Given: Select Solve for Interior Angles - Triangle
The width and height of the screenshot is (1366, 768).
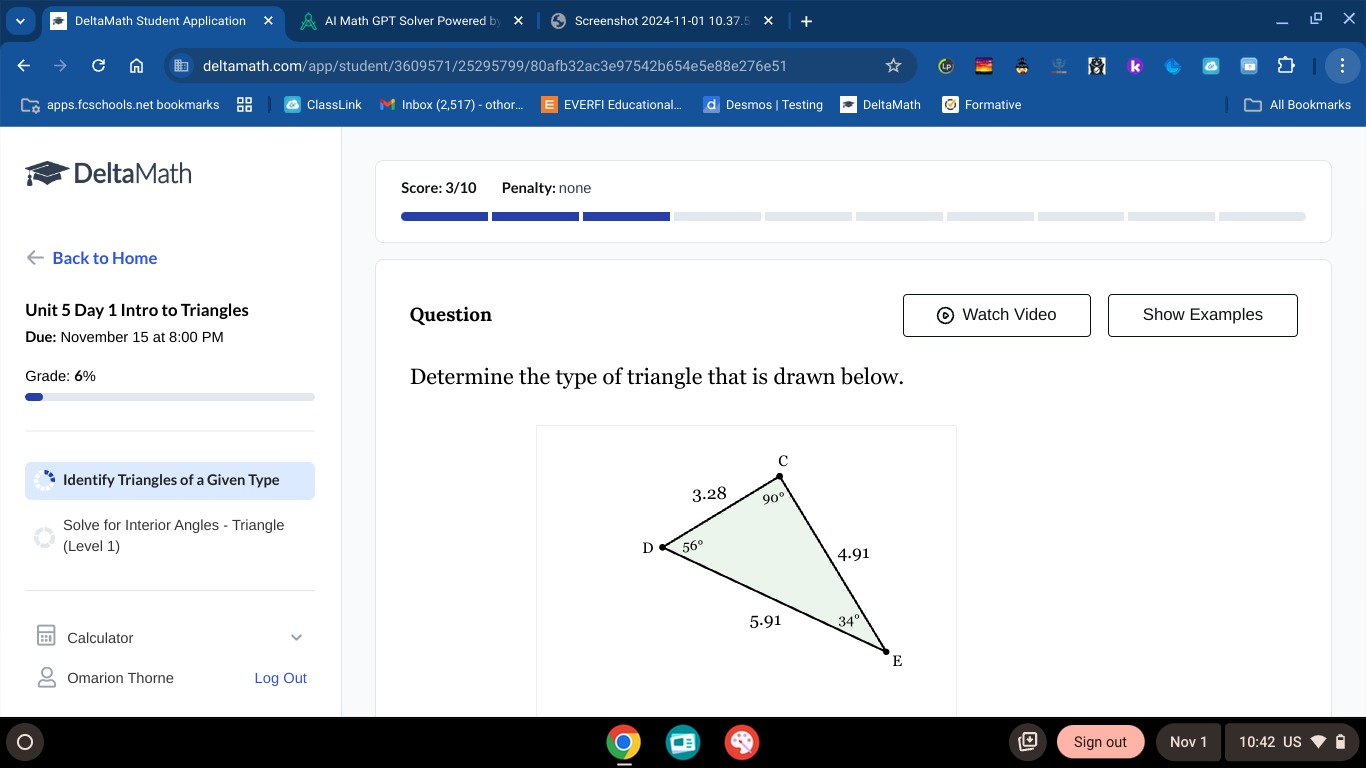Looking at the screenshot, I should (x=170, y=535).
